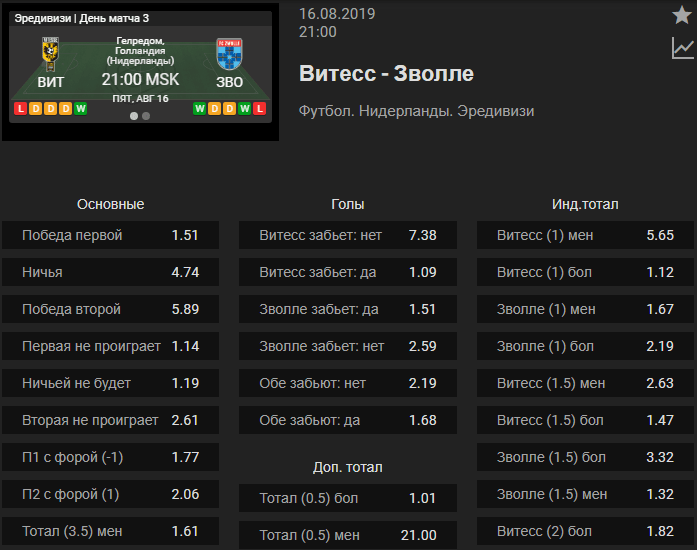Add match to favorites with star icon
The width and height of the screenshot is (697, 550).
[x=681, y=15]
